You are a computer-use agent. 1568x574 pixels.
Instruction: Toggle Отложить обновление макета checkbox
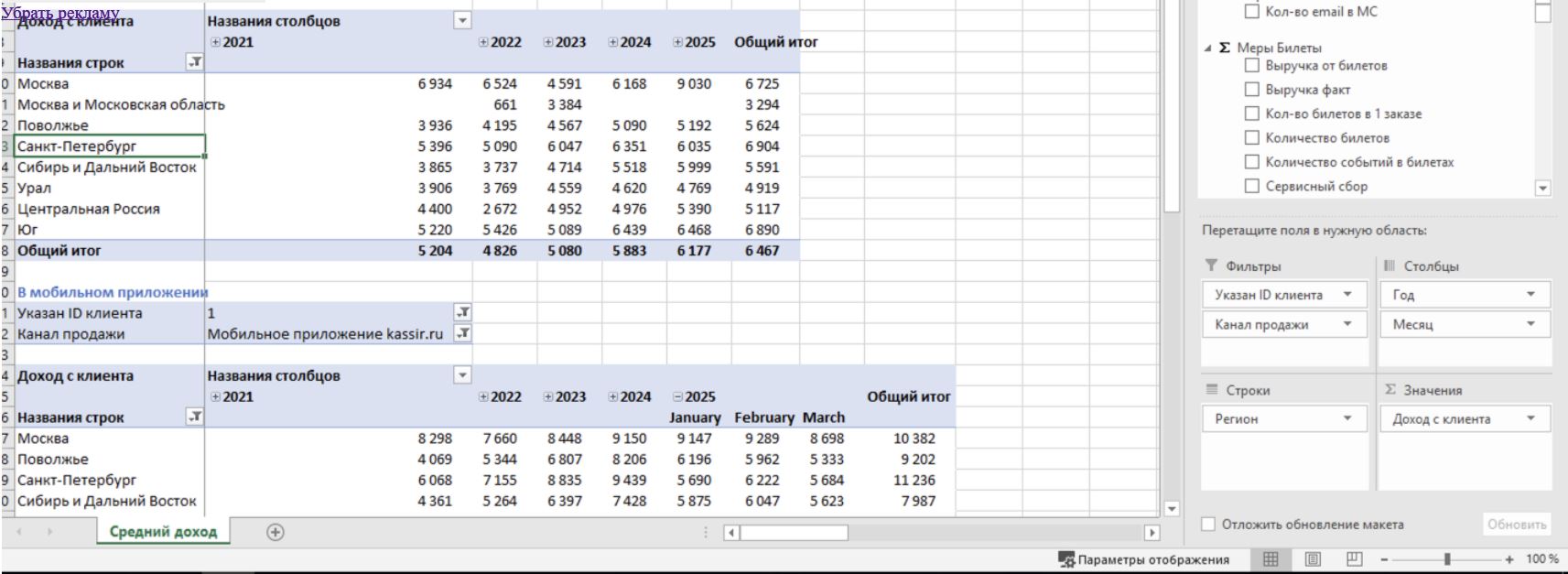(x=1208, y=525)
